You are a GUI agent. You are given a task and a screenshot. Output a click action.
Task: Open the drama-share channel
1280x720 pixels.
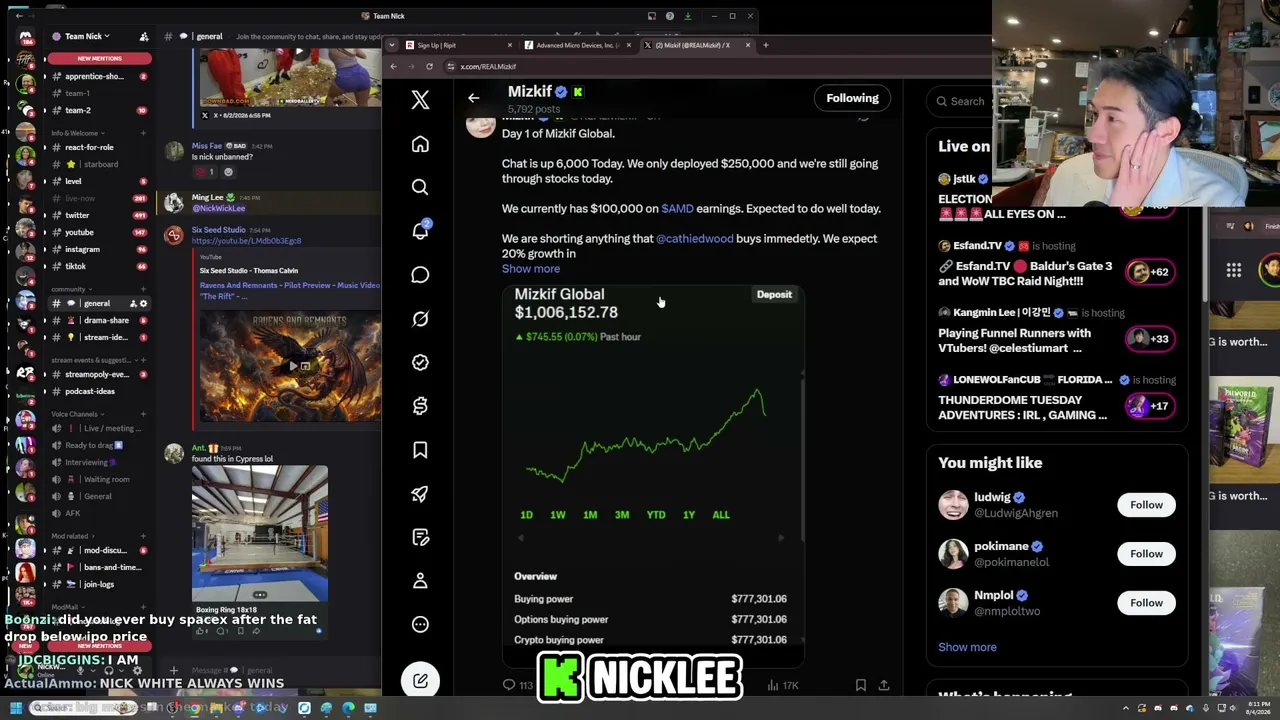[x=99, y=321]
